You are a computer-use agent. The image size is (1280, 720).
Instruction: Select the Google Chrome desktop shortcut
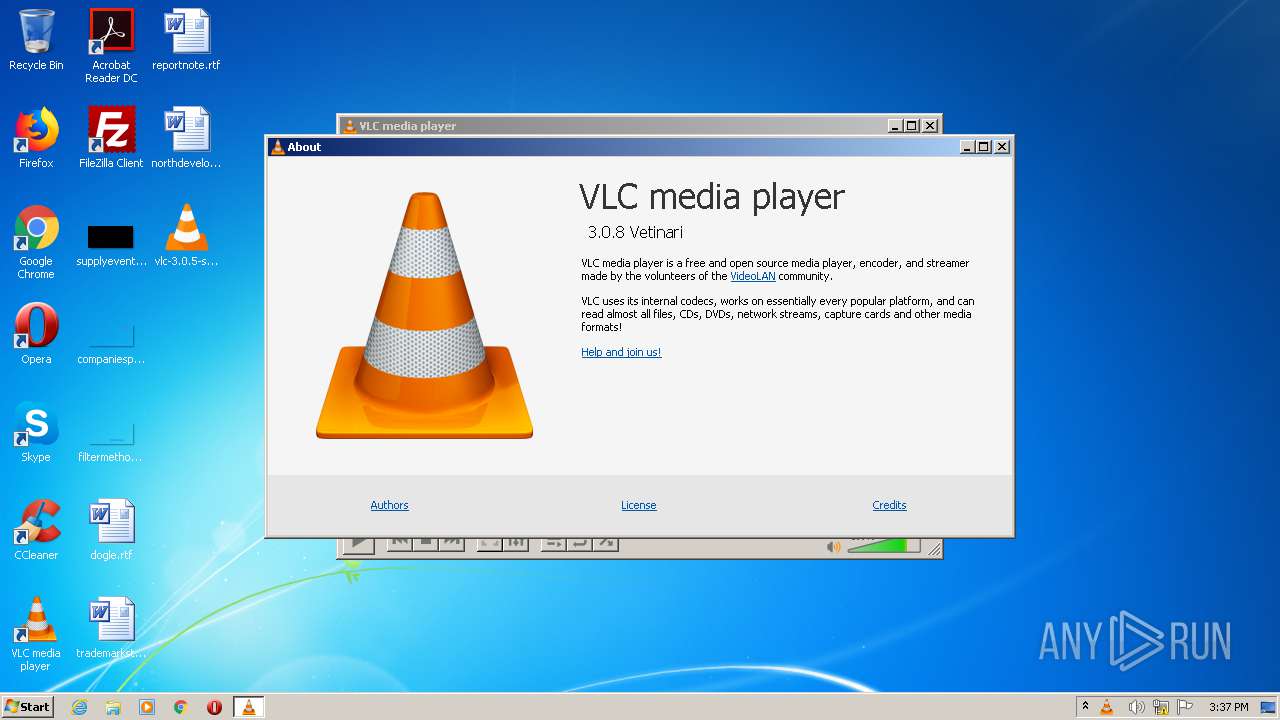pos(36,242)
